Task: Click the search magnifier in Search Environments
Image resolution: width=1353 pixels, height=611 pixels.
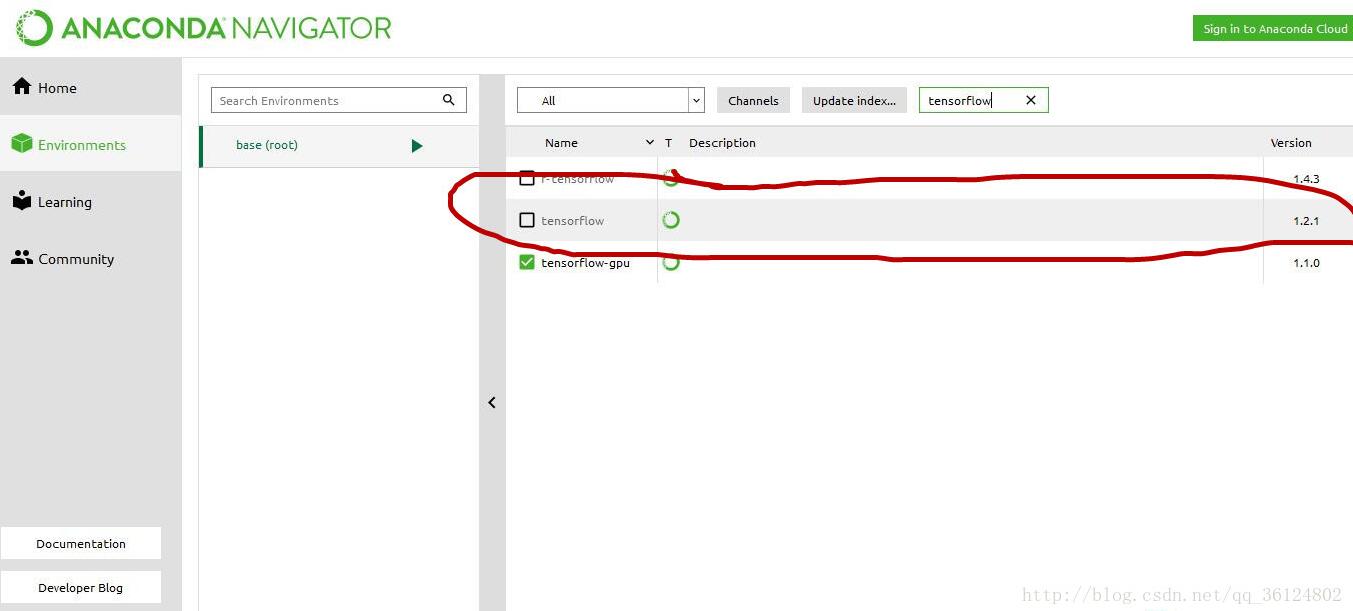Action: [449, 100]
